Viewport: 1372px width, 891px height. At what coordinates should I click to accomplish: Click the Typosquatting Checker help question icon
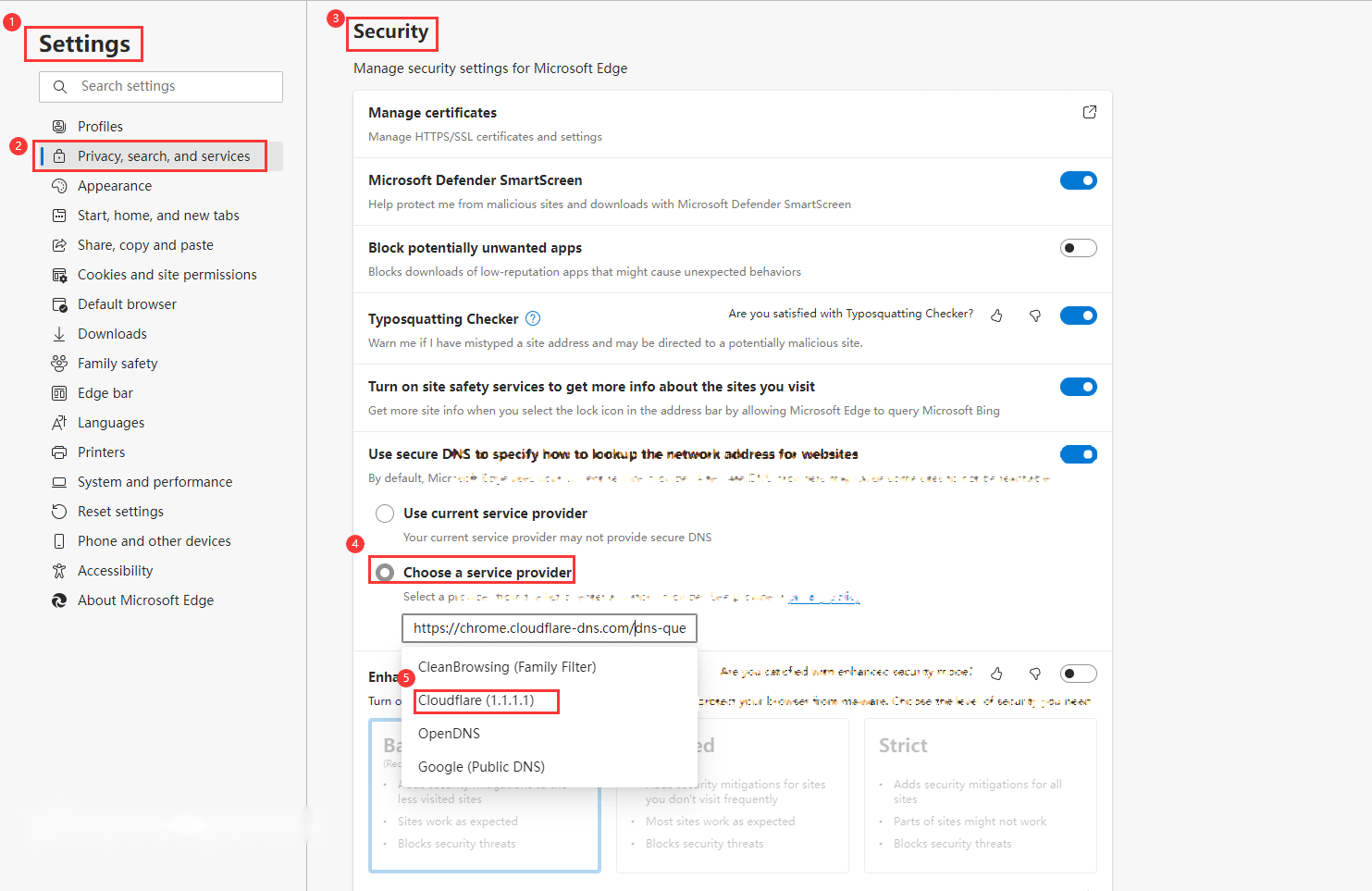533,318
